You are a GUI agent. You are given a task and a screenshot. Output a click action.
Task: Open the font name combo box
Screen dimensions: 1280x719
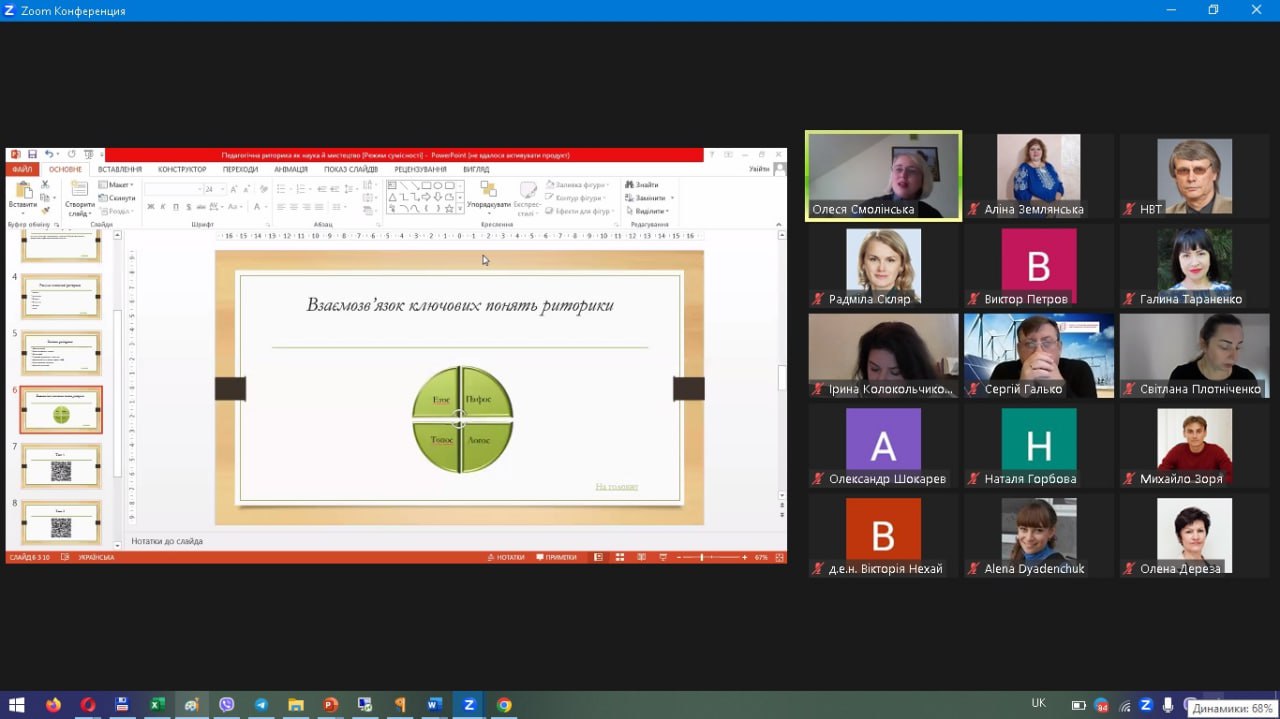(173, 189)
